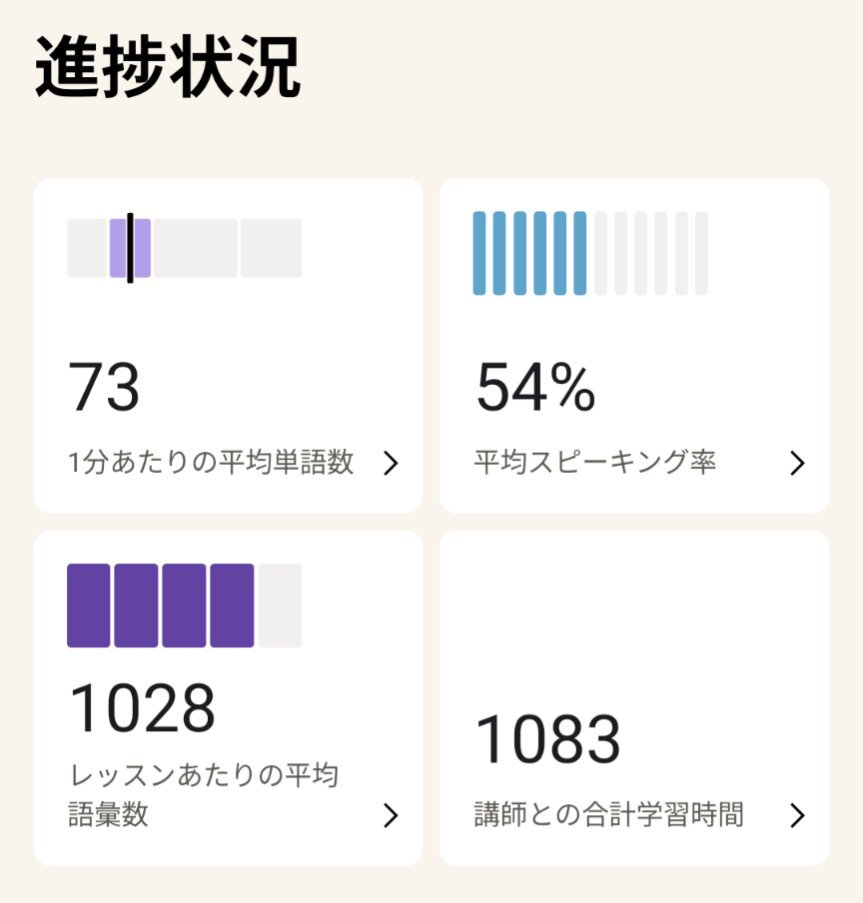This screenshot has height=903, width=863.
Task: Click the 進捗状況 page heading
Action: (168, 70)
